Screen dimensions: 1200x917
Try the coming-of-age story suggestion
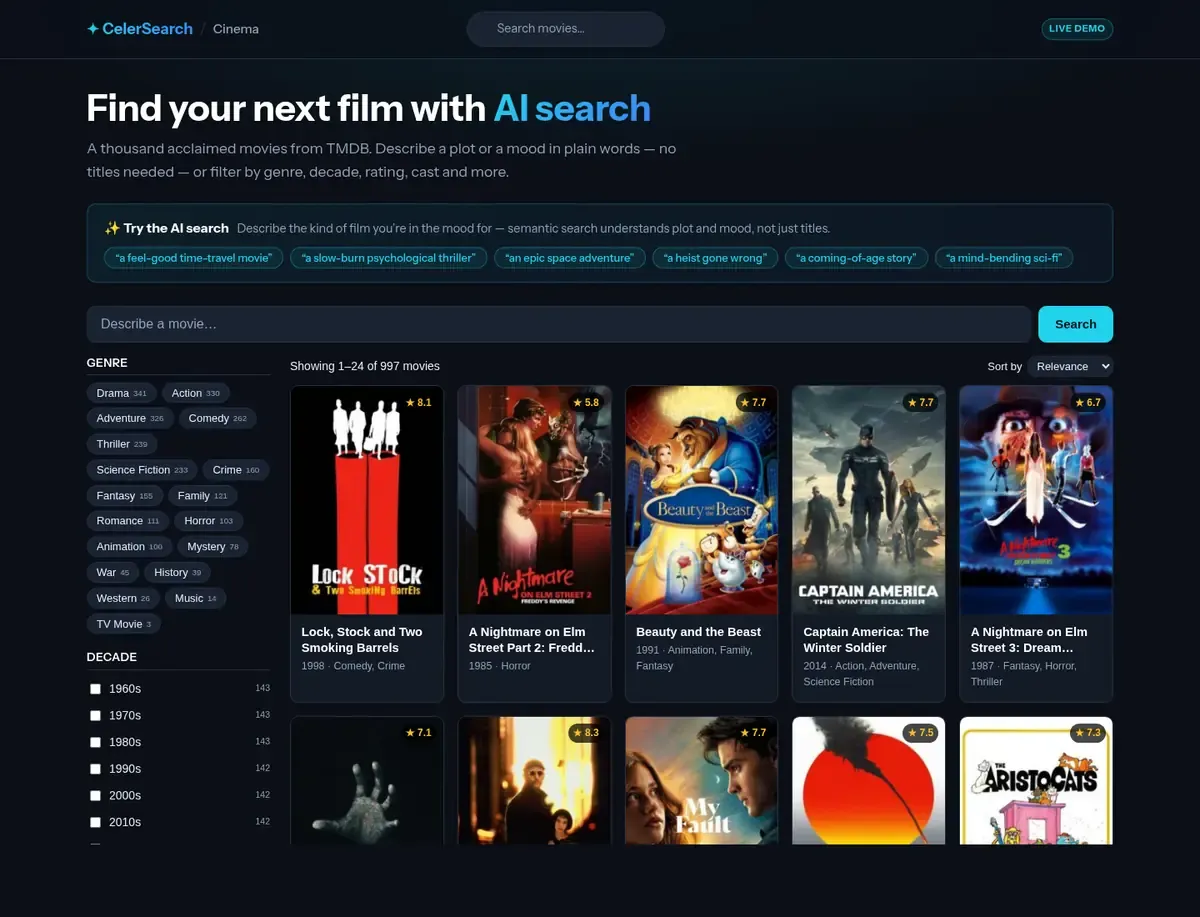[856, 258]
